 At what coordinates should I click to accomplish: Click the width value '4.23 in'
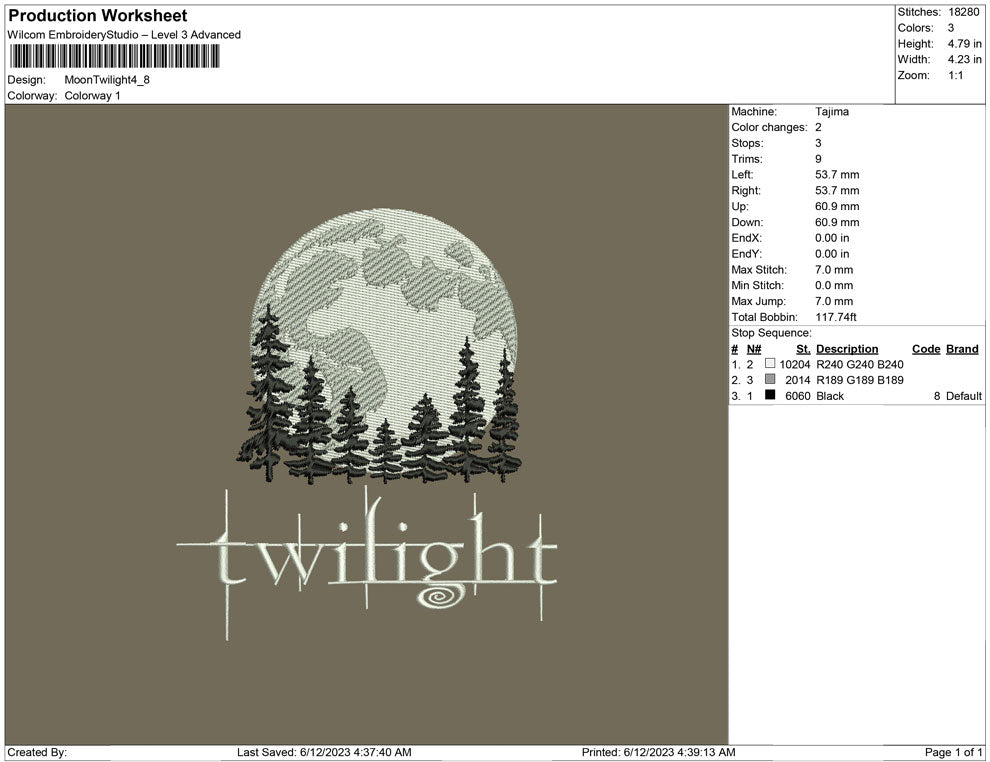[964, 59]
